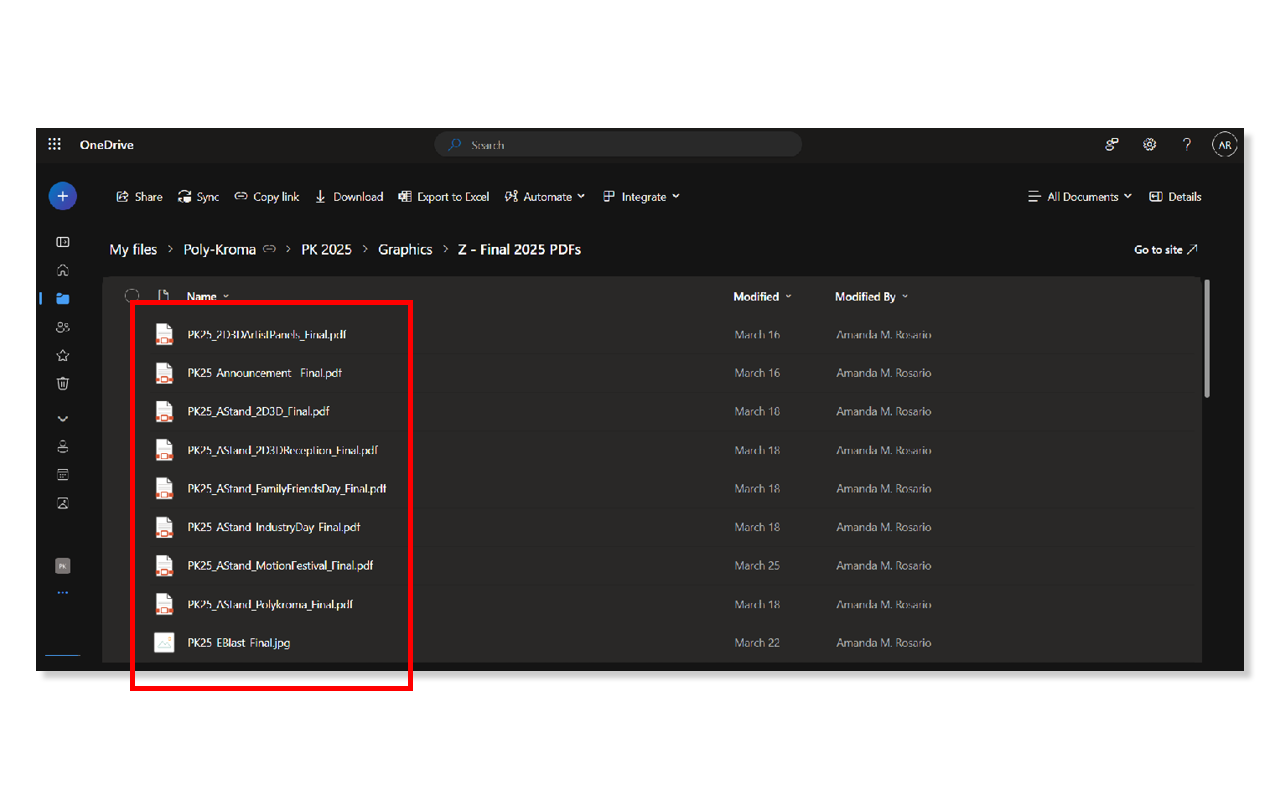Click PDF icon of PK25_AStand_2D3D_Final.pdf
The height and width of the screenshot is (800, 1280).
[164, 412]
